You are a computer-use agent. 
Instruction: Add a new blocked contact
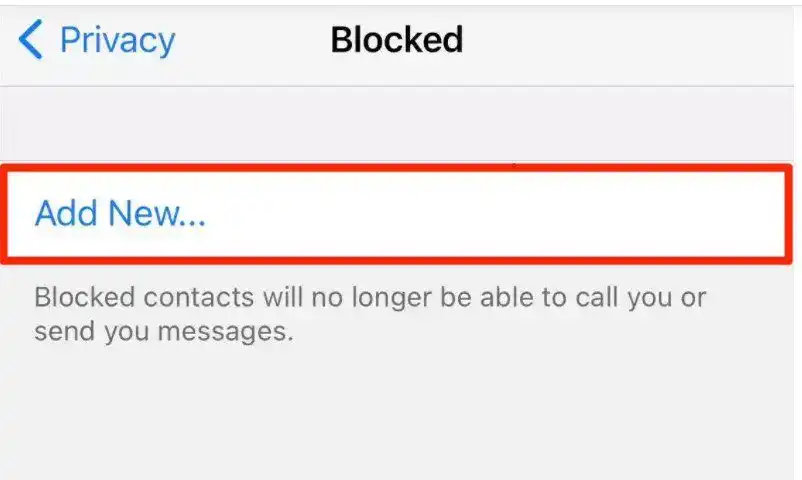click(x=396, y=213)
